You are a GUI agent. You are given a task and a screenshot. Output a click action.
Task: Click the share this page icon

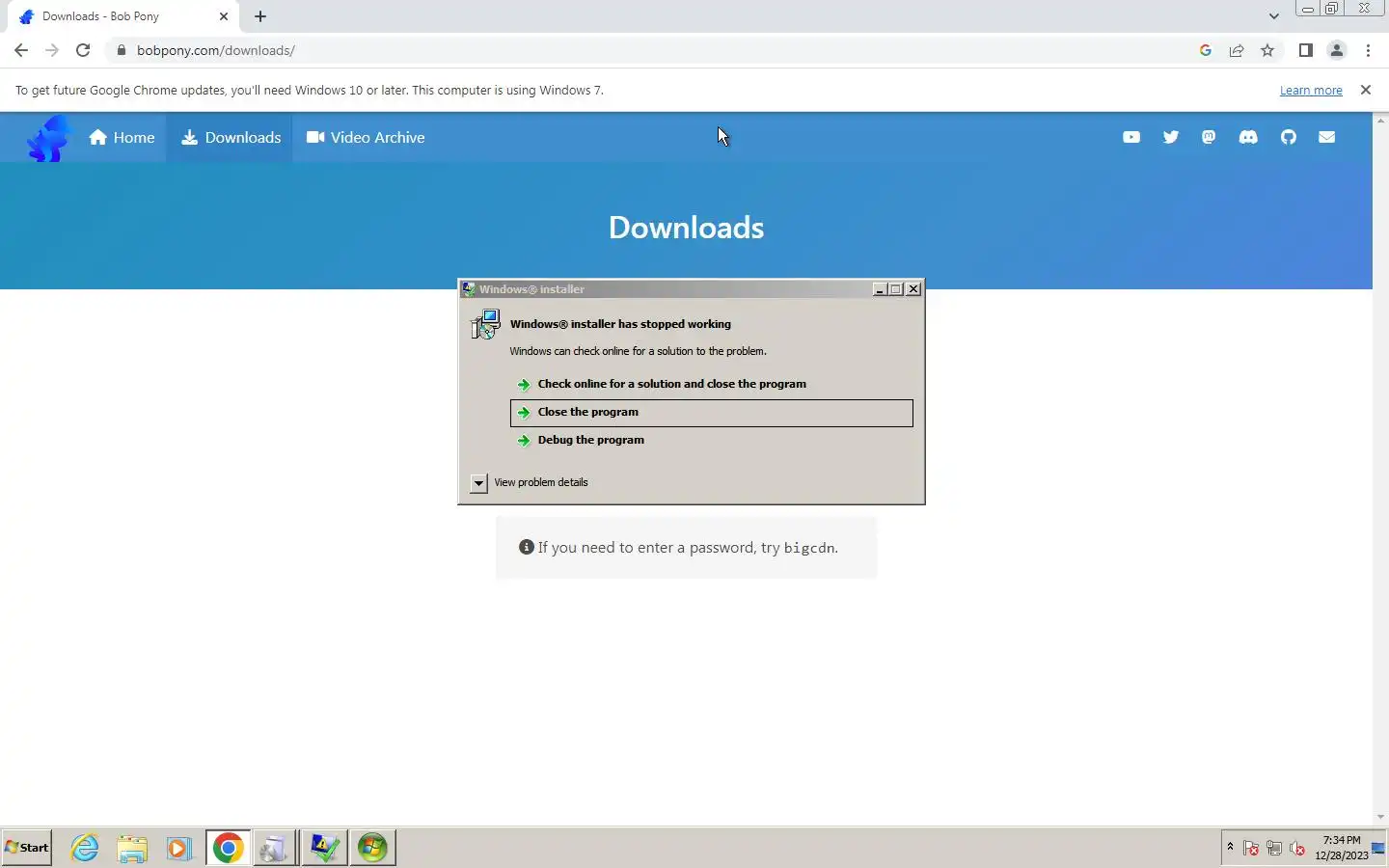coord(1237,50)
